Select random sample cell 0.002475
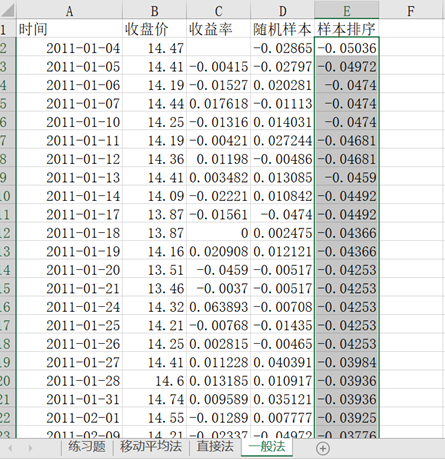The image size is (445, 459). coord(282,232)
